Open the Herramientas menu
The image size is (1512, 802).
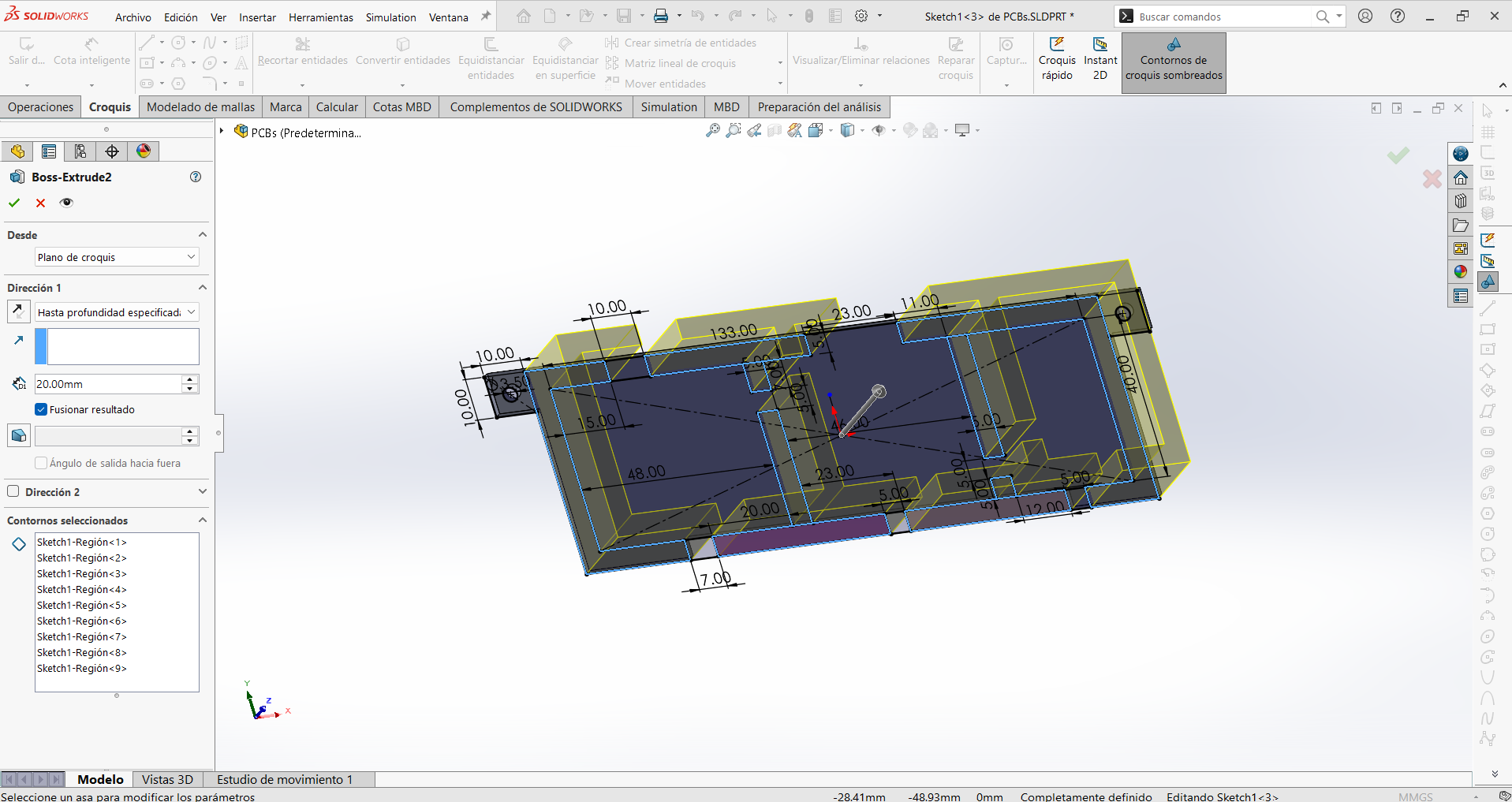[320, 17]
